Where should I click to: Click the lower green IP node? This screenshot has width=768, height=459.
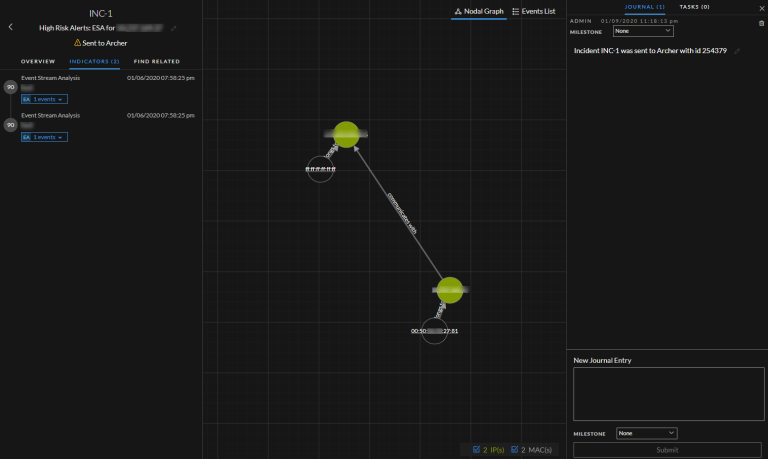450,290
